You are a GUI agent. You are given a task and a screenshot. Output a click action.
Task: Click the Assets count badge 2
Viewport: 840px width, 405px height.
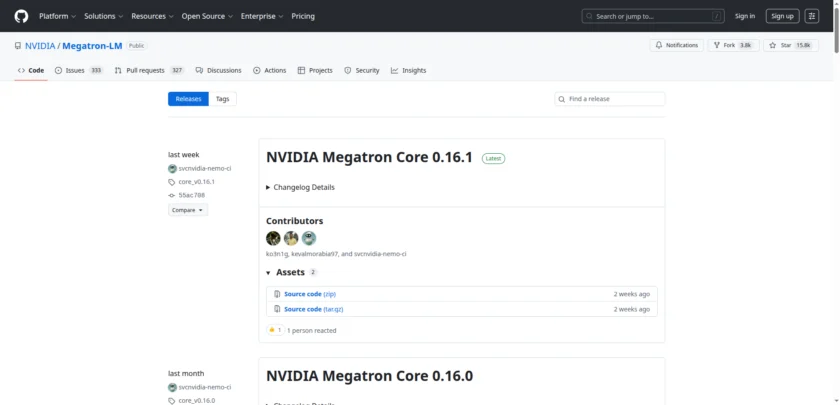click(313, 272)
